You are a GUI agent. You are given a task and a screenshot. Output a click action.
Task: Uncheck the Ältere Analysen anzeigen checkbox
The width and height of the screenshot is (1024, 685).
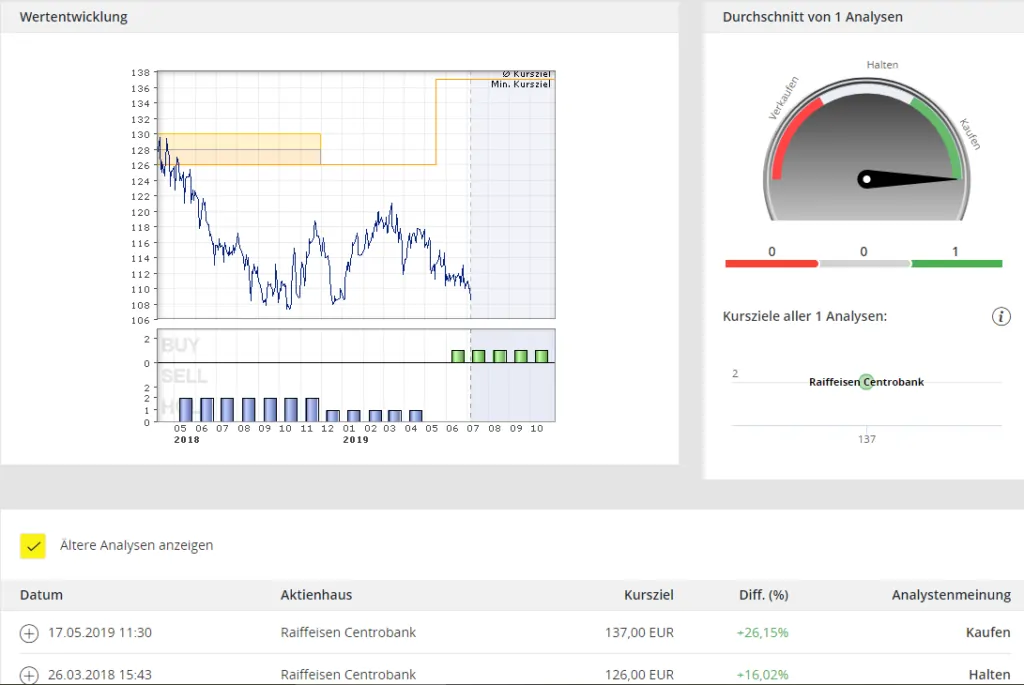(33, 546)
